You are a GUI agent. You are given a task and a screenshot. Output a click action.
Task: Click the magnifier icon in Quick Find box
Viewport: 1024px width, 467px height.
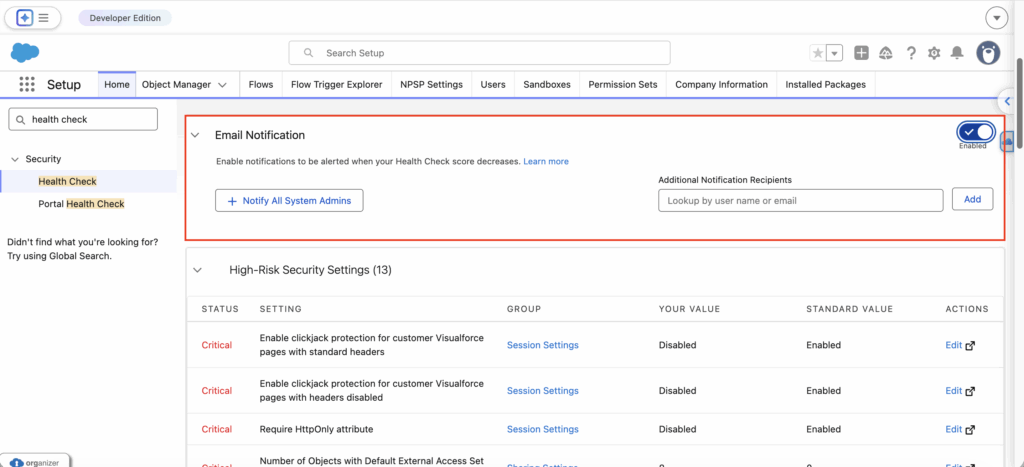pos(20,120)
